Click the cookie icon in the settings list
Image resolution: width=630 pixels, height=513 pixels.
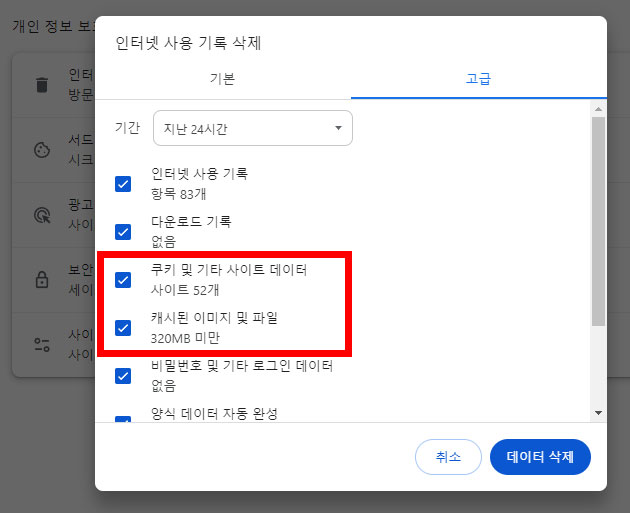click(x=41, y=150)
